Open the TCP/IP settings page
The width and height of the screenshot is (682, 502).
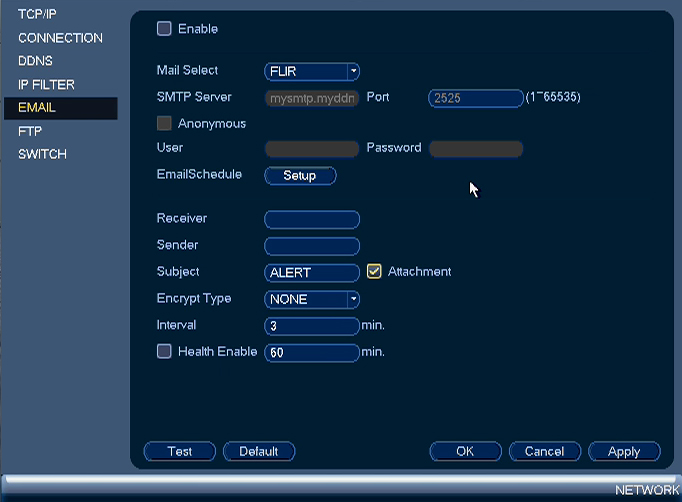point(37,14)
